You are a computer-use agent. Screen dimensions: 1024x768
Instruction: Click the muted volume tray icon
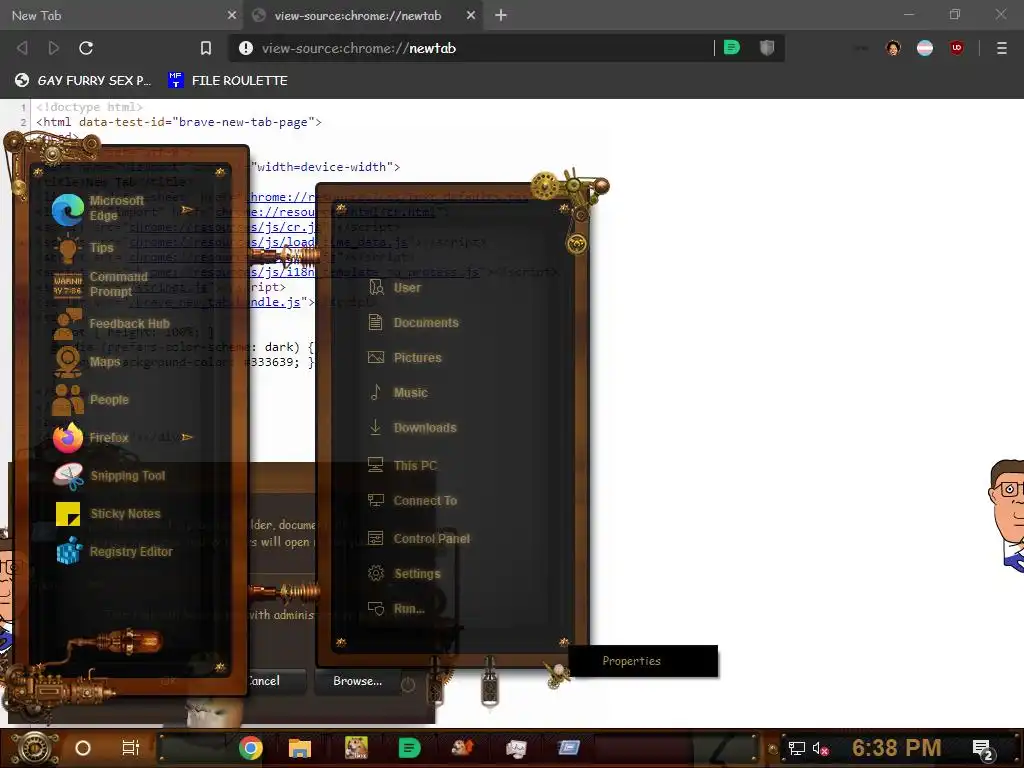point(821,748)
